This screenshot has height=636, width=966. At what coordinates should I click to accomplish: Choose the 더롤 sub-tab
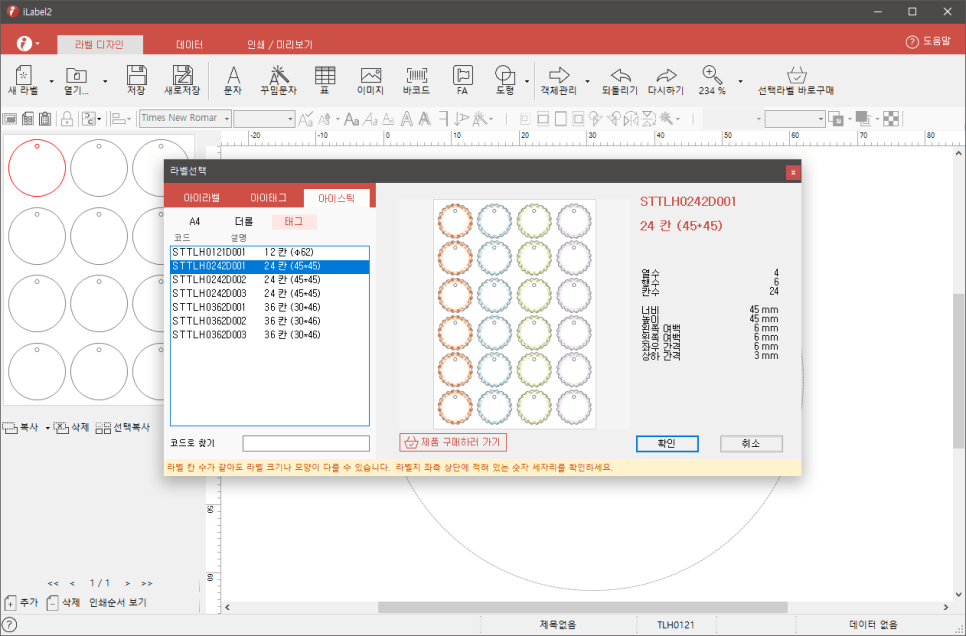click(x=244, y=221)
